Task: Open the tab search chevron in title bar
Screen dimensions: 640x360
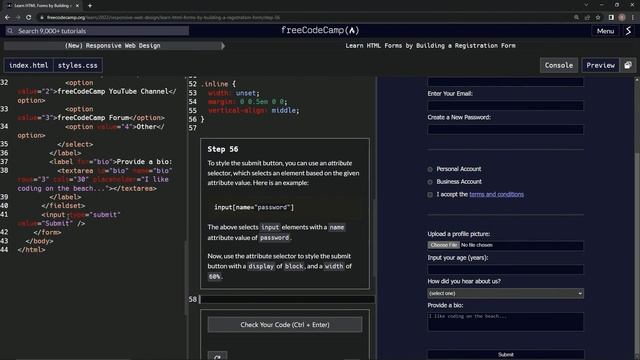Action: [586, 5]
